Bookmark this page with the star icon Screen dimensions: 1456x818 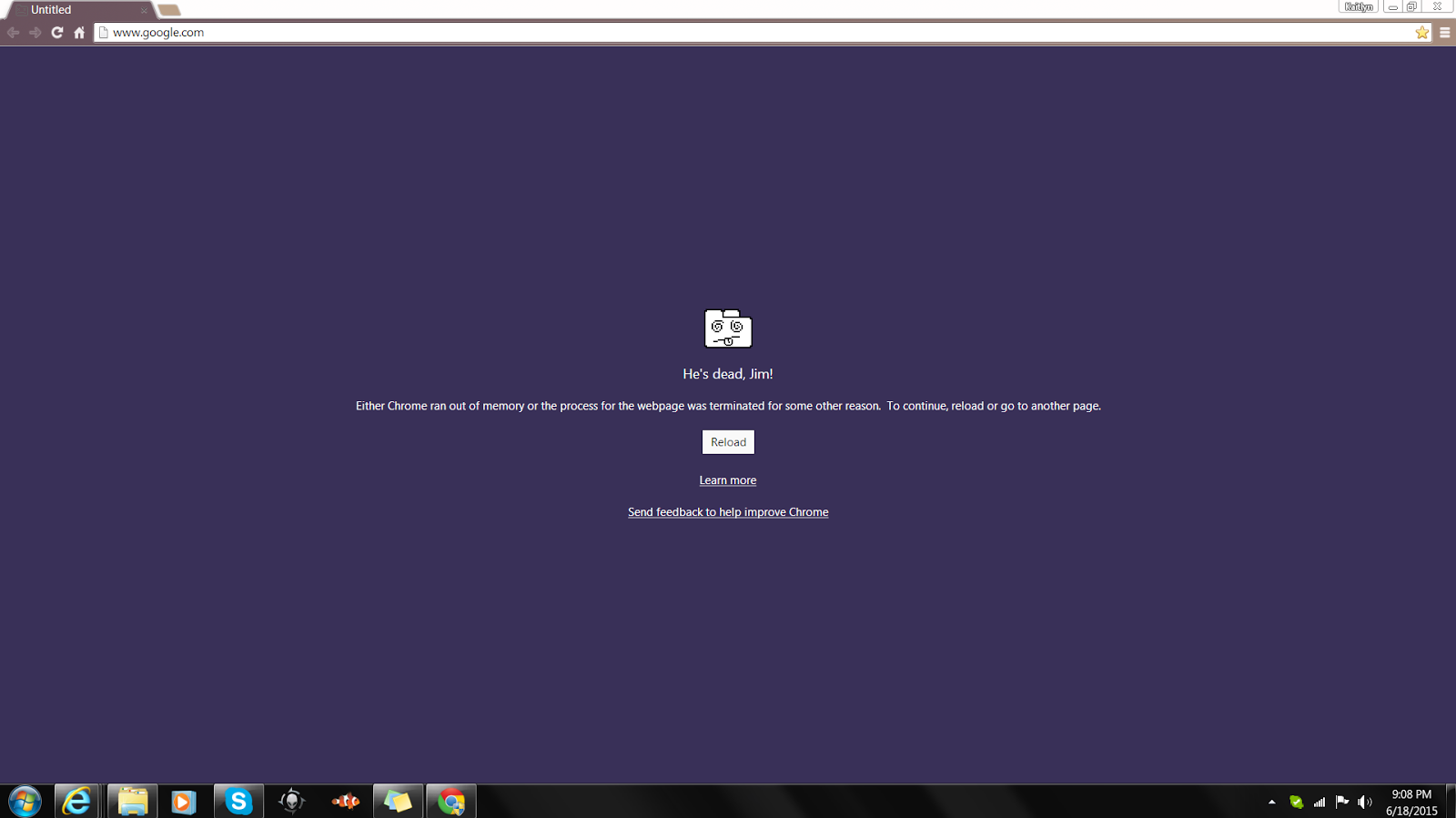1422,33
